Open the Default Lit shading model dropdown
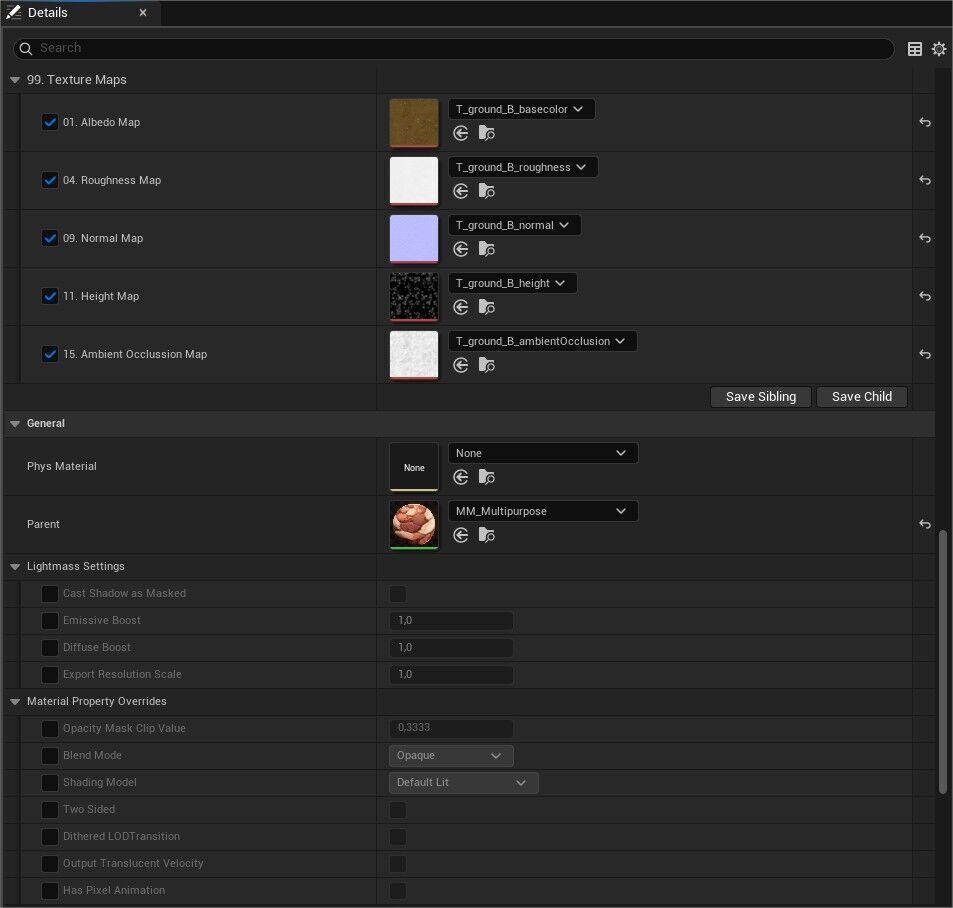Screen dimensions: 953x908 click(x=464, y=783)
